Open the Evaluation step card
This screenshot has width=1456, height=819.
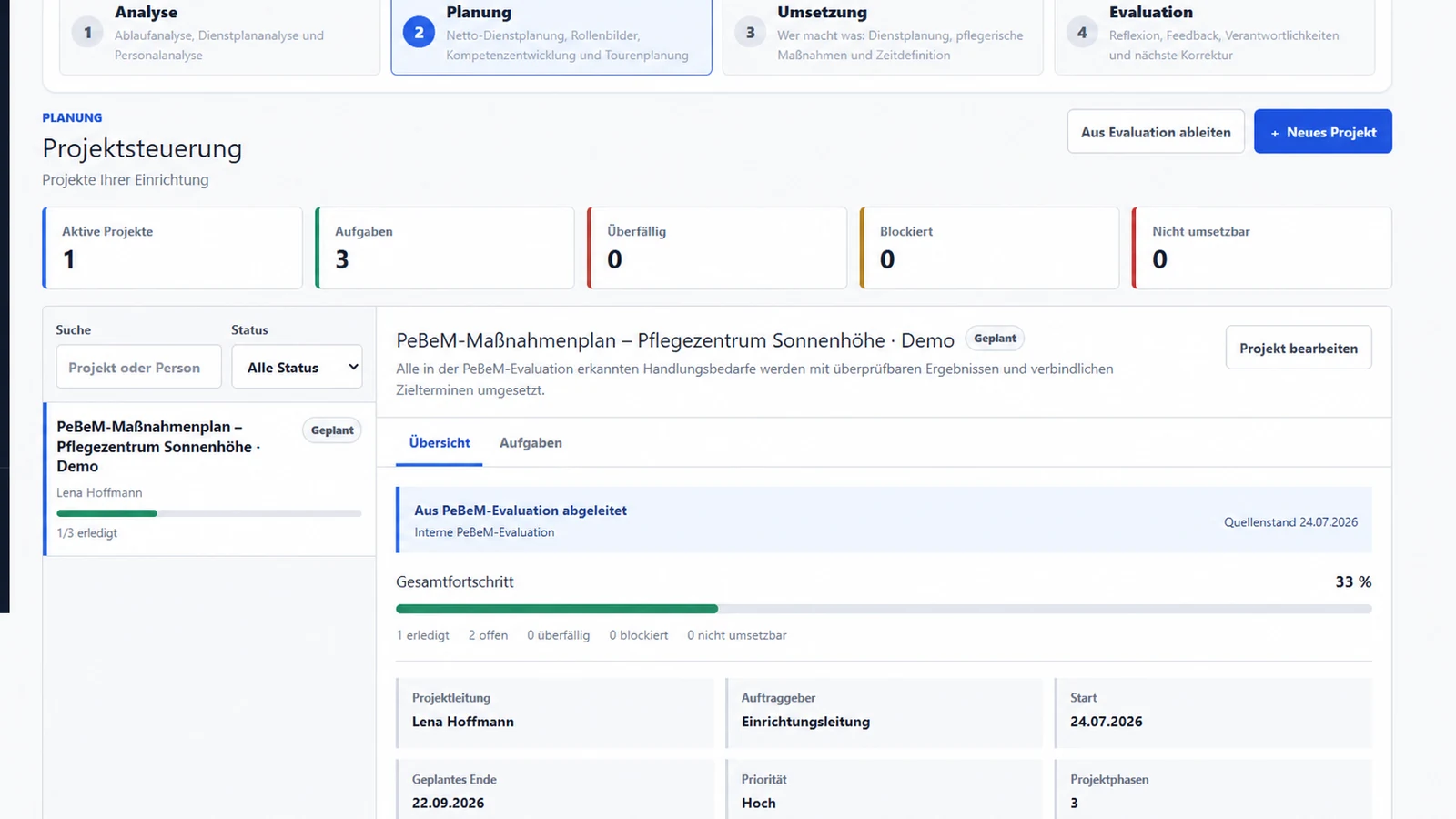tap(1214, 36)
